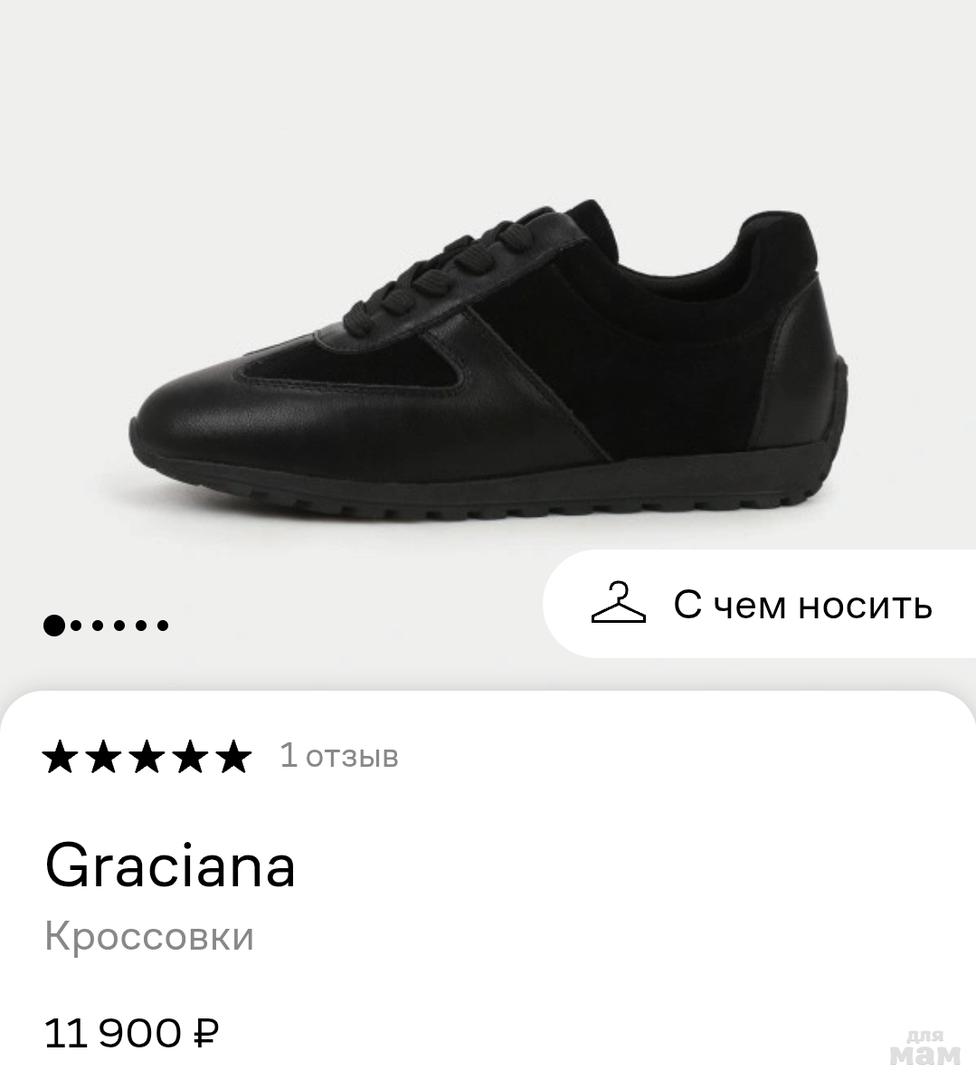Open the "1 отзыв" reviews link
The image size is (976, 1080).
[x=339, y=756]
